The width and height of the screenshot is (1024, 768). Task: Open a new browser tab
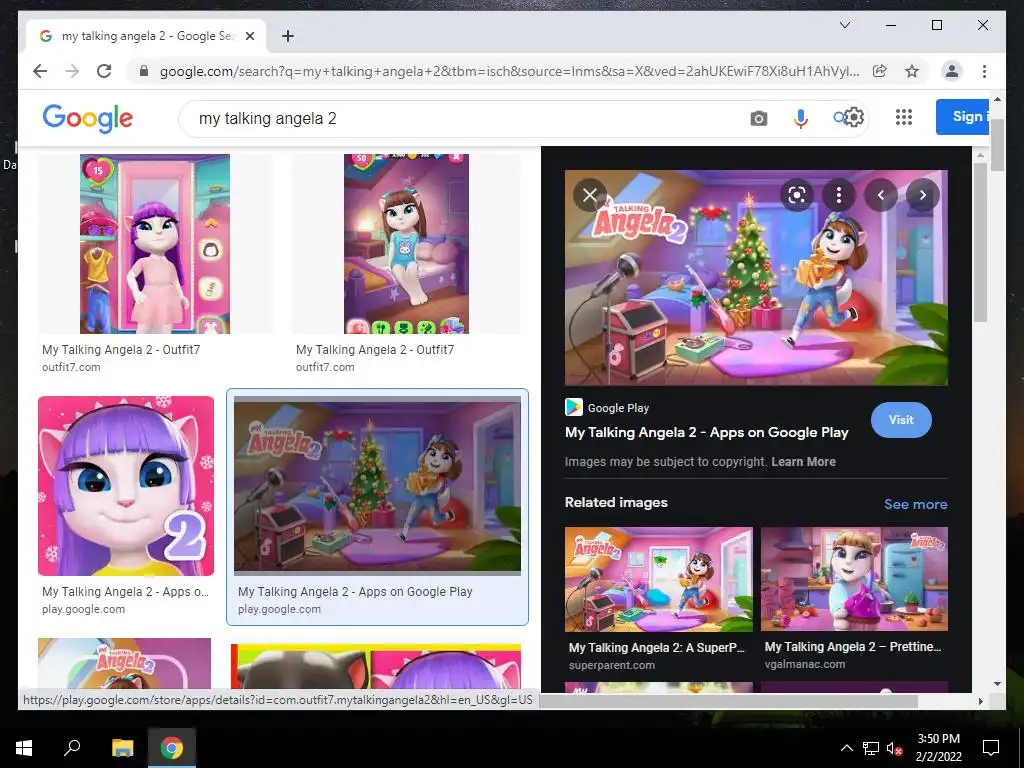click(287, 37)
